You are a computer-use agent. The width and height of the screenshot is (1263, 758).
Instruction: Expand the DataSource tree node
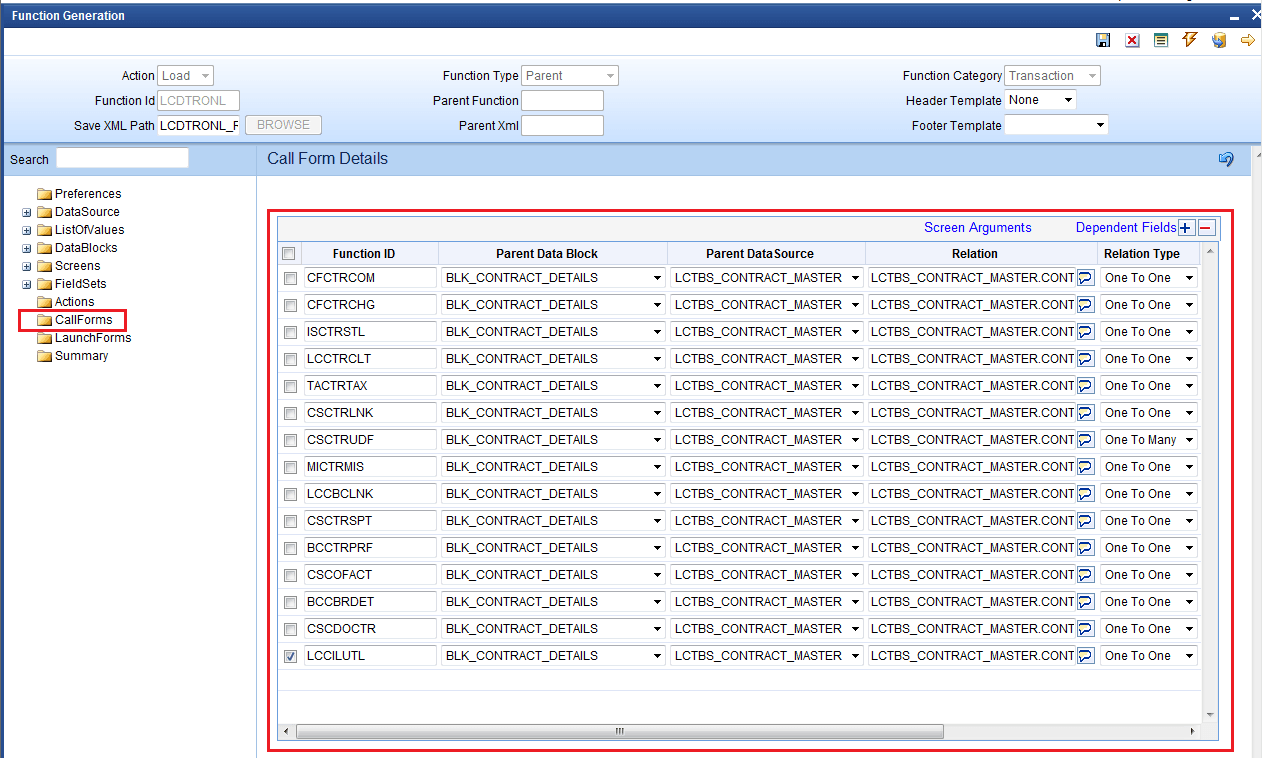pos(27,212)
